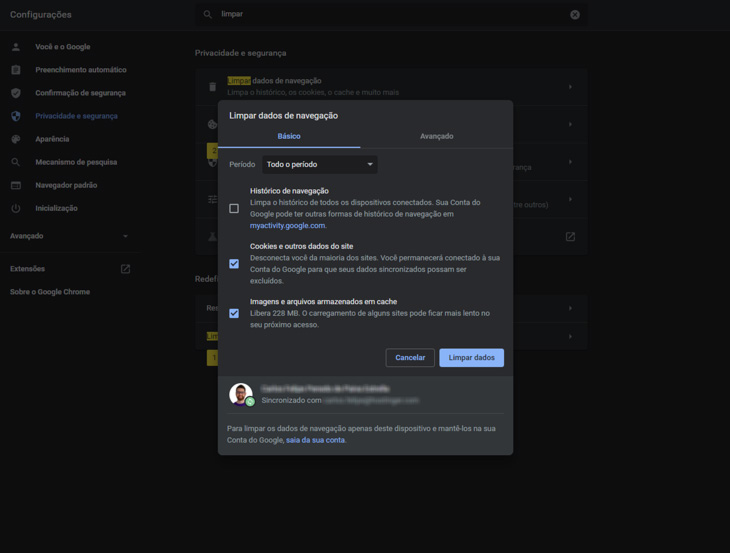Viewport: 730px width, 553px height.
Task: Click the external link icon next to Extensões
Action: pyautogui.click(x=125, y=269)
